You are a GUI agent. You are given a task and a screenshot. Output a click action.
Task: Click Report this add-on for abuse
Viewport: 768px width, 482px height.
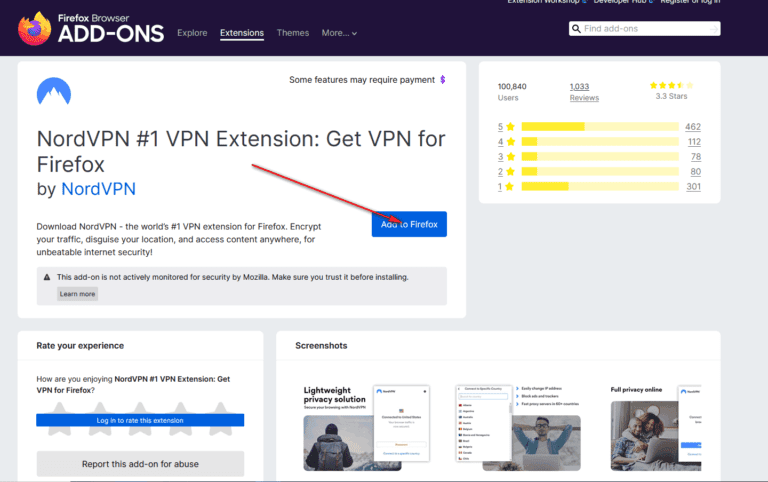pyautogui.click(x=140, y=464)
